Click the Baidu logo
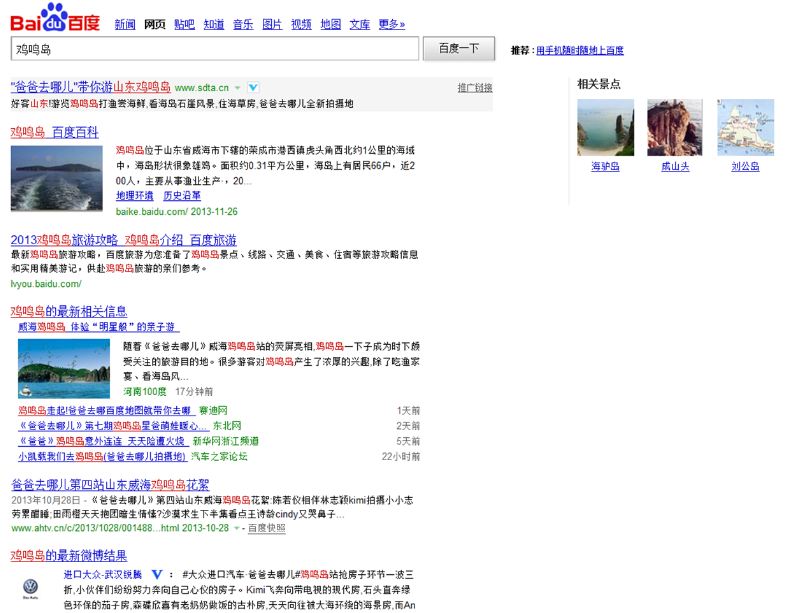 55,18
